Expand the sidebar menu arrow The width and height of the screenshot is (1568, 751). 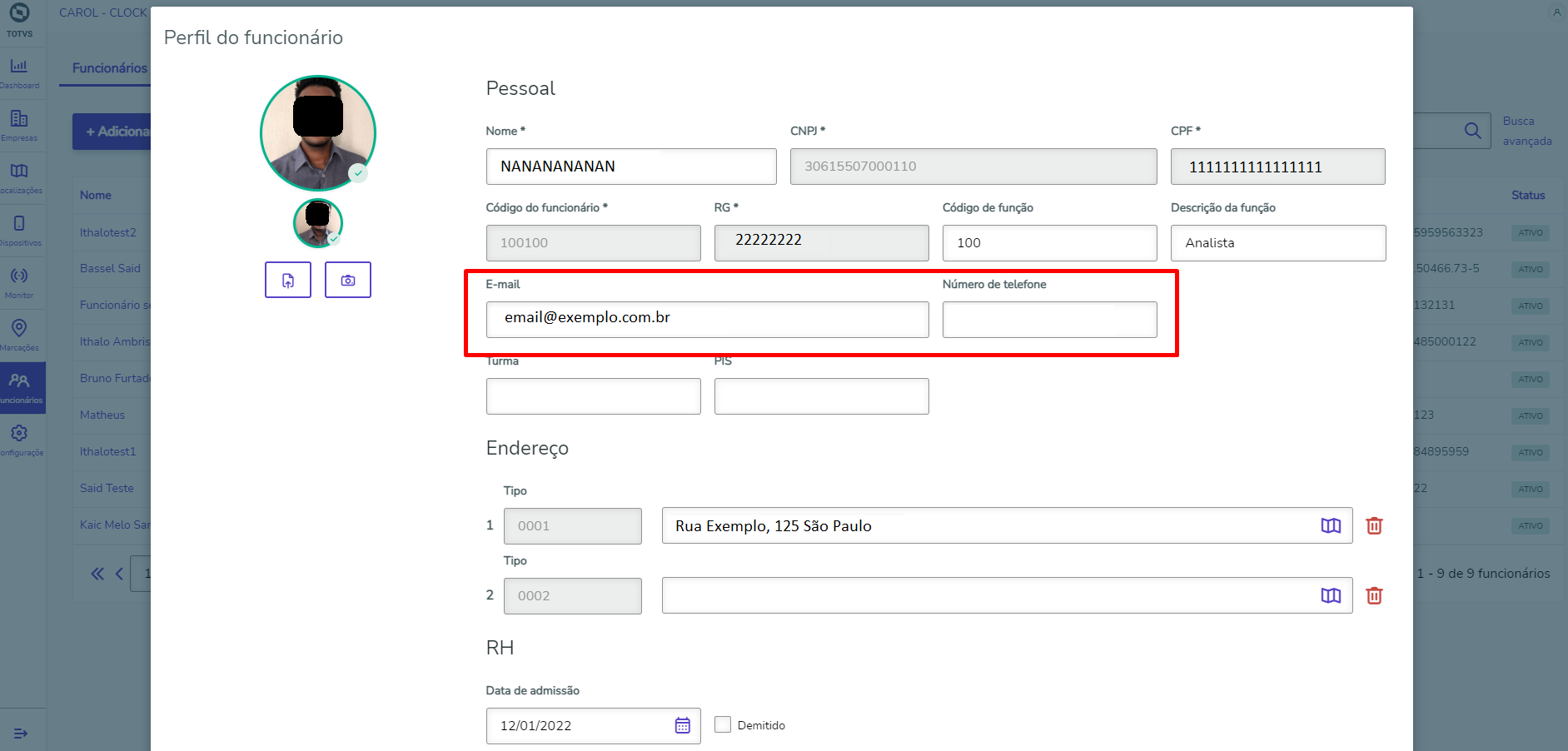point(21,733)
